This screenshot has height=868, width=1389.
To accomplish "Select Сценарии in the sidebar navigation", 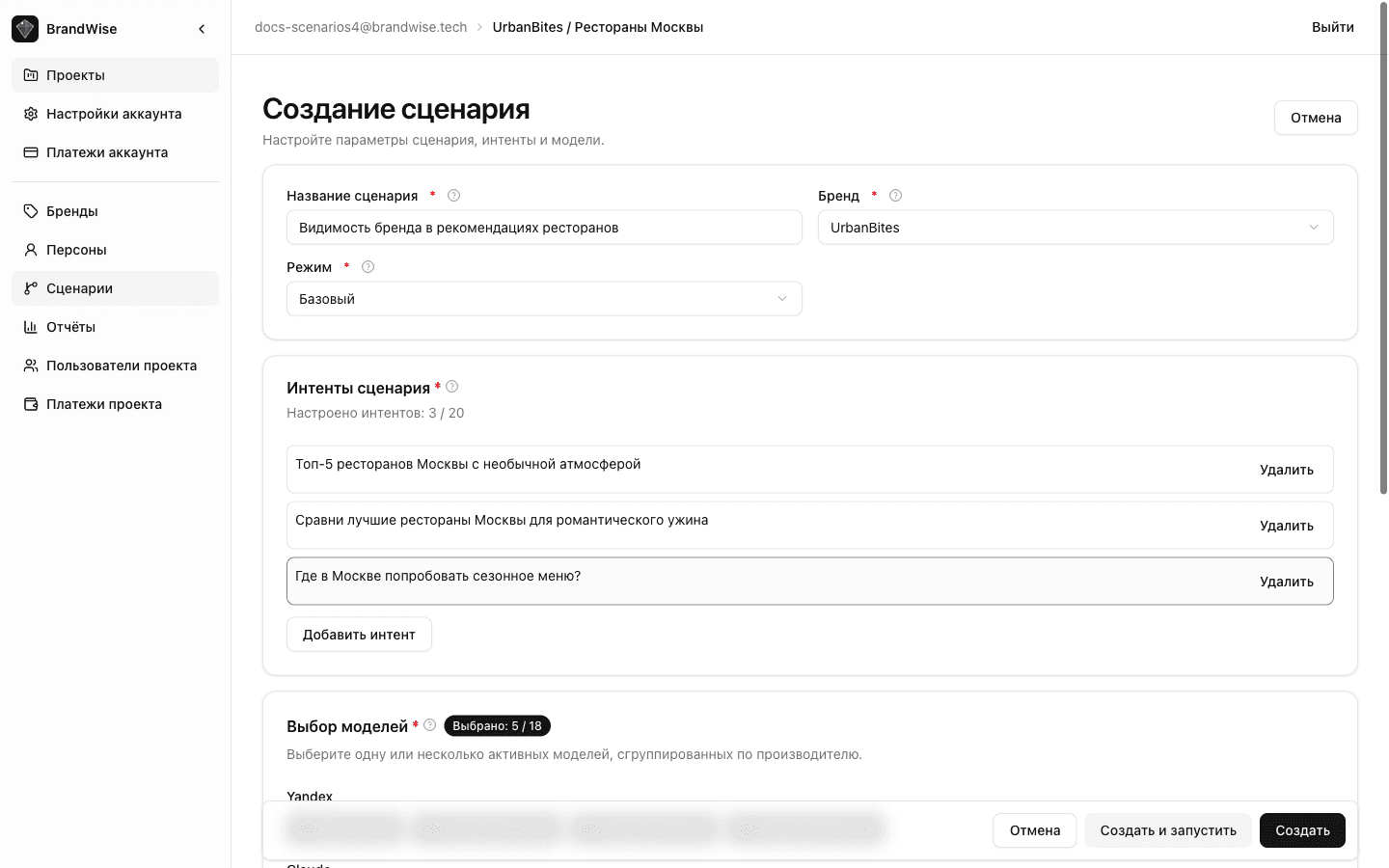I will click(x=79, y=287).
